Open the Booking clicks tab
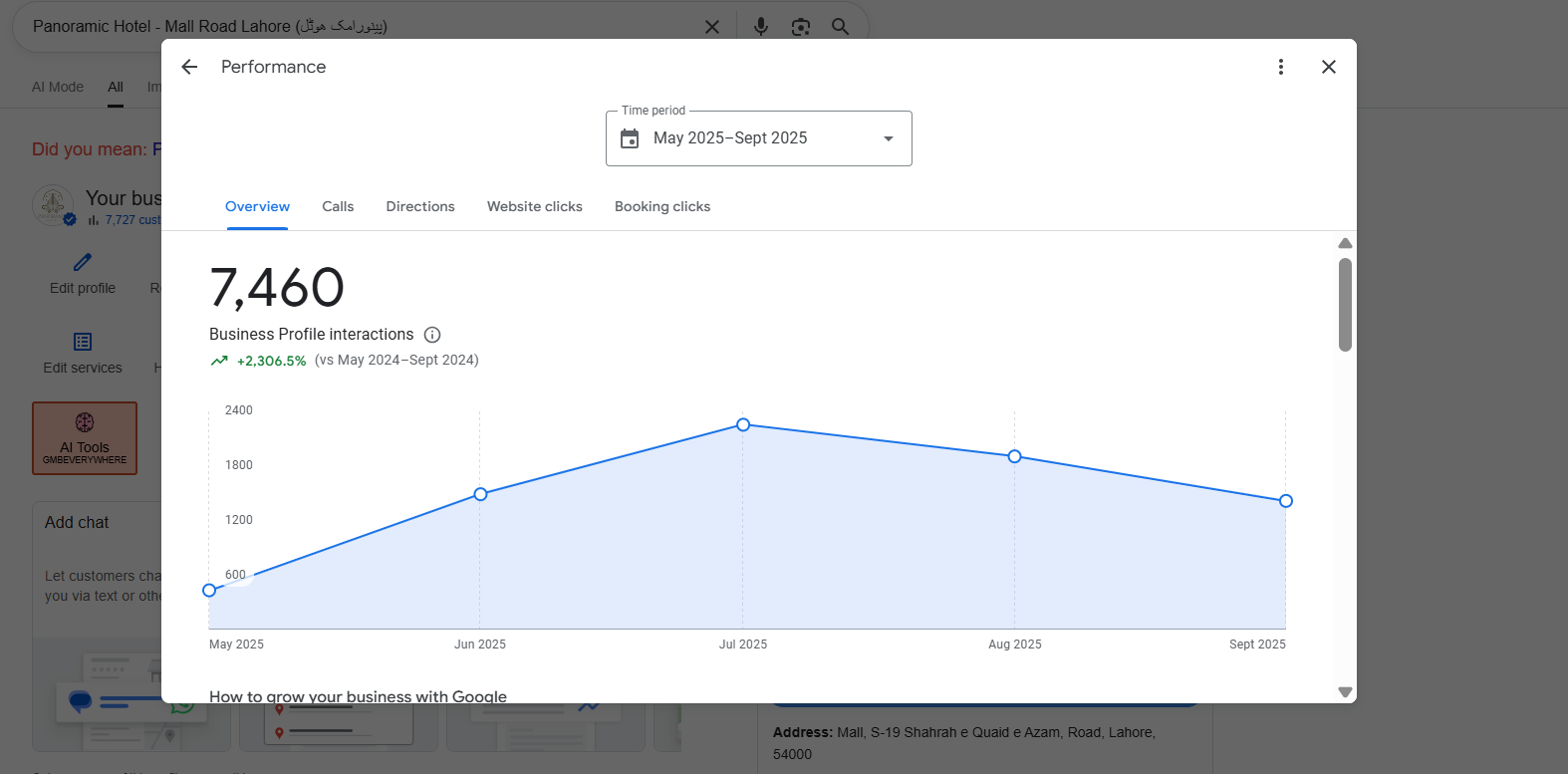The image size is (1568, 774). (662, 206)
